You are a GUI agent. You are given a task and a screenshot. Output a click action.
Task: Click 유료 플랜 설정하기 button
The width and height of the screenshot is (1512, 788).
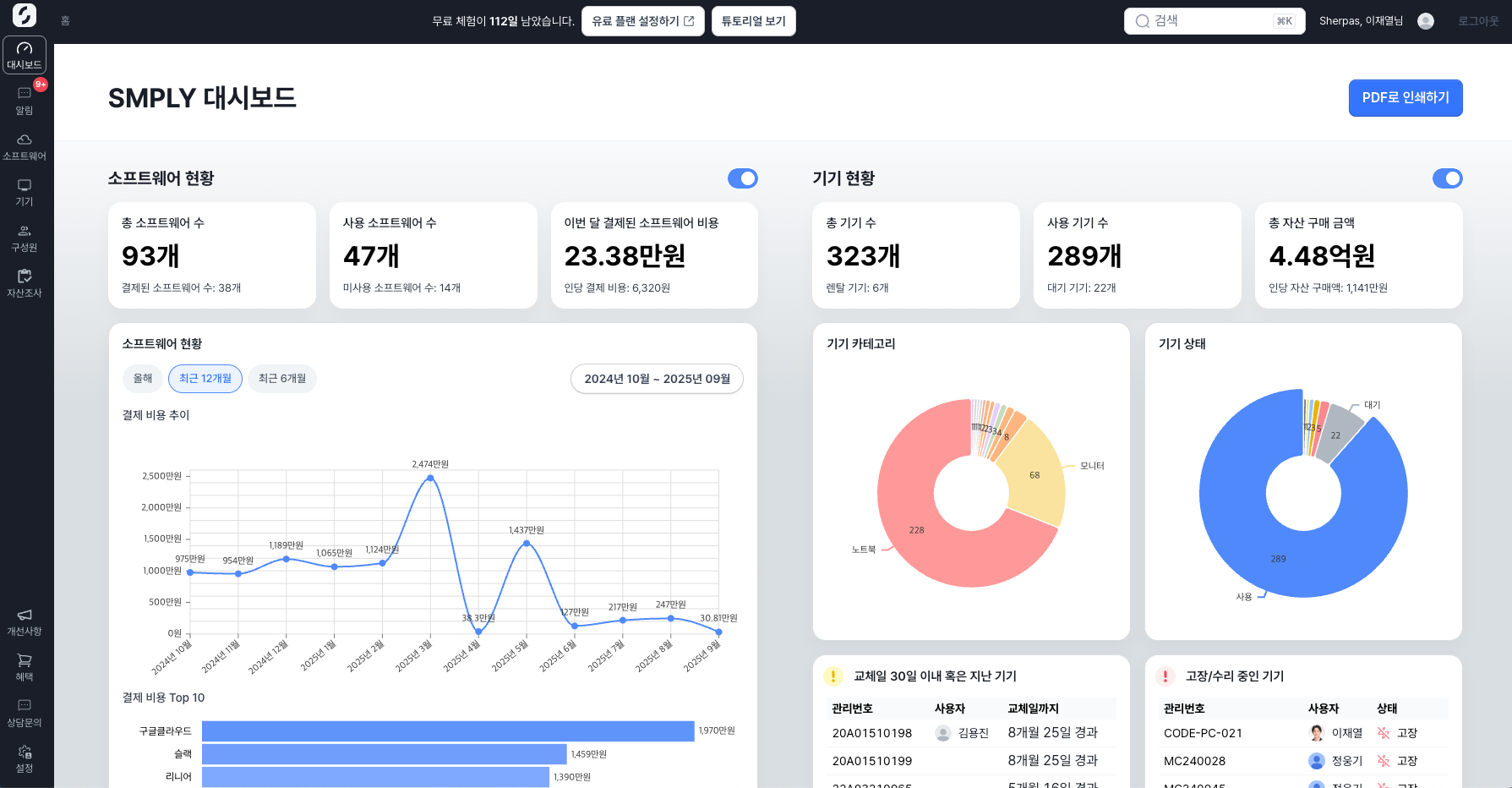click(x=642, y=21)
